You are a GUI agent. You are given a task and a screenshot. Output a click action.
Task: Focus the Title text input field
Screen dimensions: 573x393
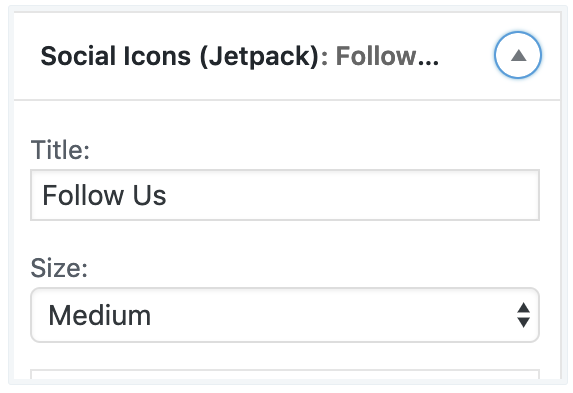point(285,195)
